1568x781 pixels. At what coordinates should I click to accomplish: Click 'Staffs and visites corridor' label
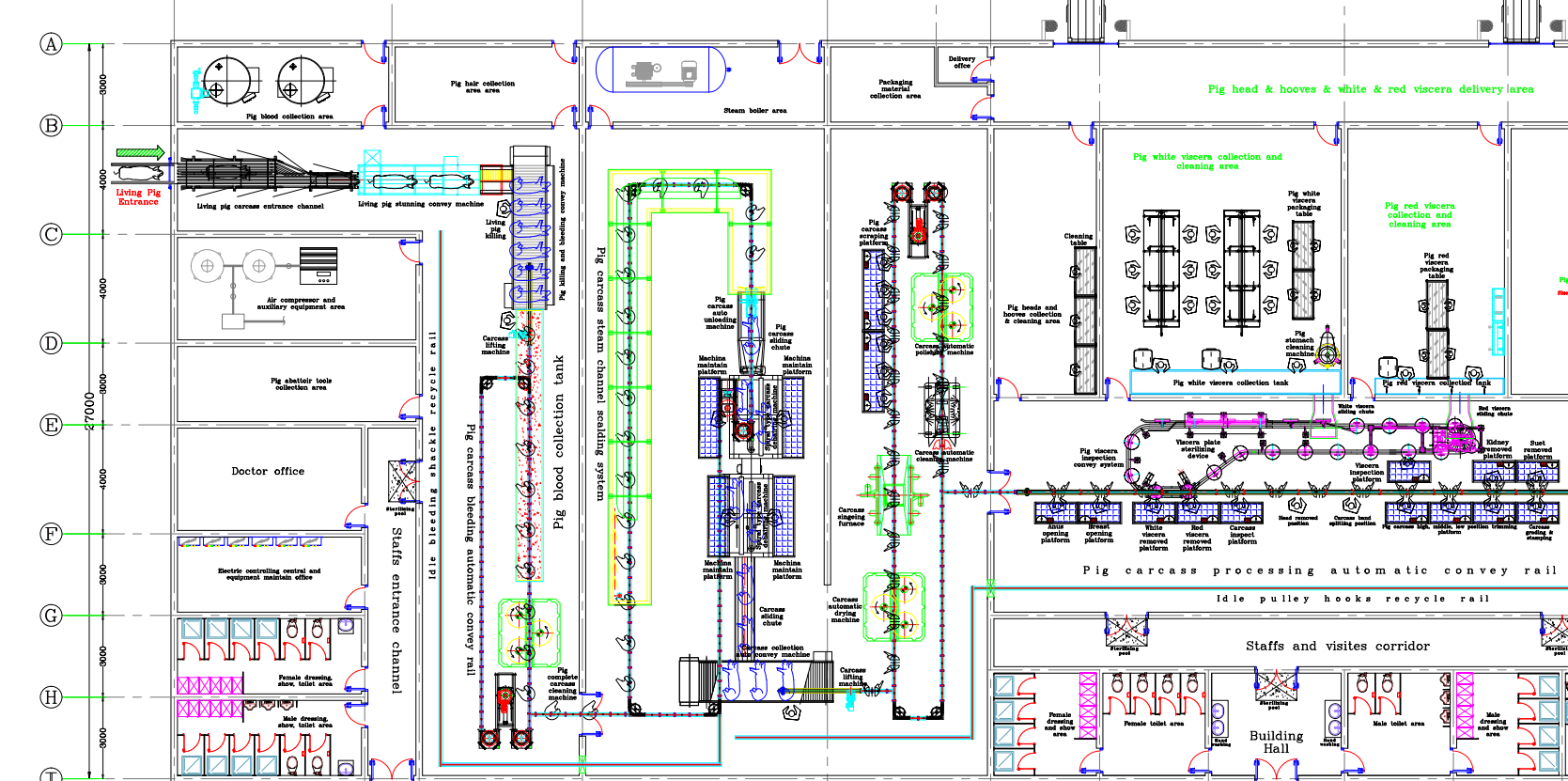[x=1338, y=646]
